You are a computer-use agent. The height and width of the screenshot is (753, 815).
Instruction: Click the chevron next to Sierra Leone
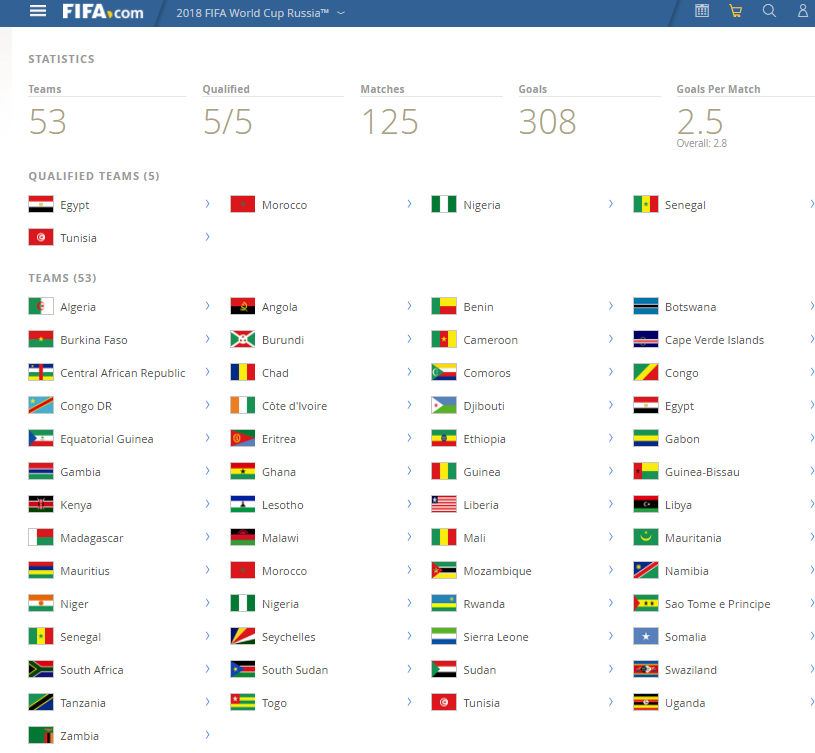[x=611, y=636]
